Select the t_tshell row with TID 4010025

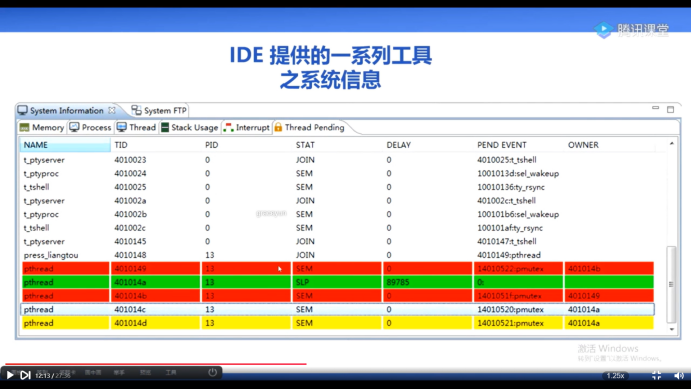(338, 187)
